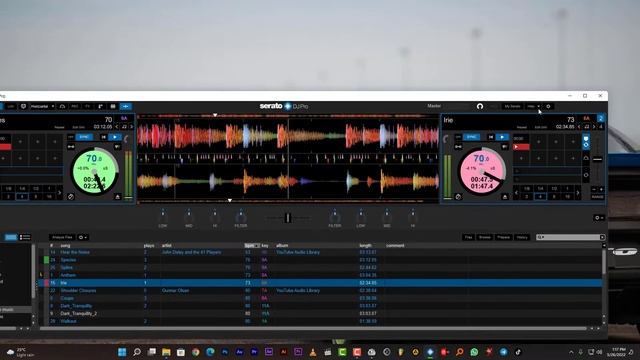Change pitch RANGE on Irie deck

[x=597, y=197]
